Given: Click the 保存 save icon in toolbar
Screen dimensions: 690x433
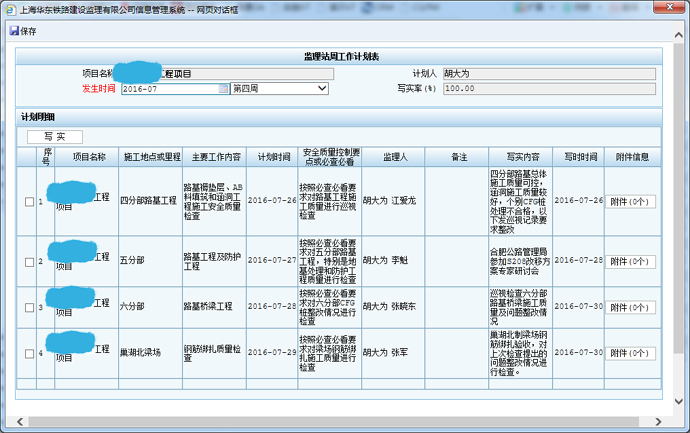Looking at the screenshot, I should pyautogui.click(x=14, y=31).
